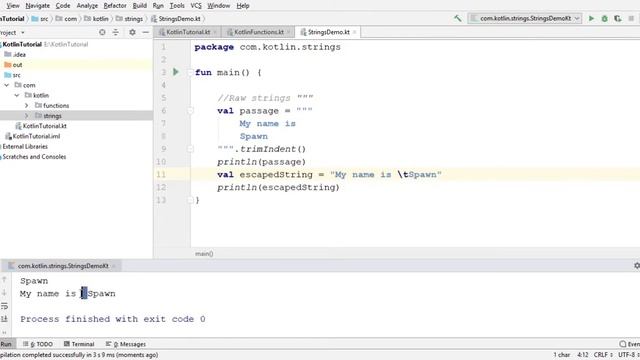The height and width of the screenshot is (360, 640).
Task: Close the KotlinTutorial.kt editor tab
Action: click(215, 32)
